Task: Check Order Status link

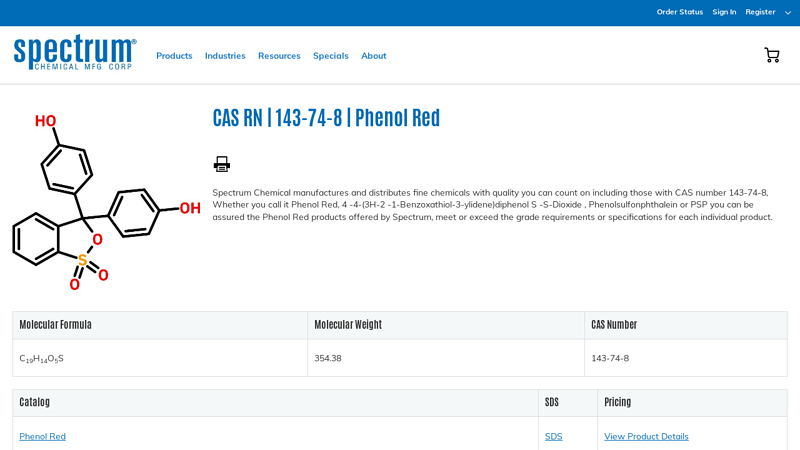Action: click(680, 12)
